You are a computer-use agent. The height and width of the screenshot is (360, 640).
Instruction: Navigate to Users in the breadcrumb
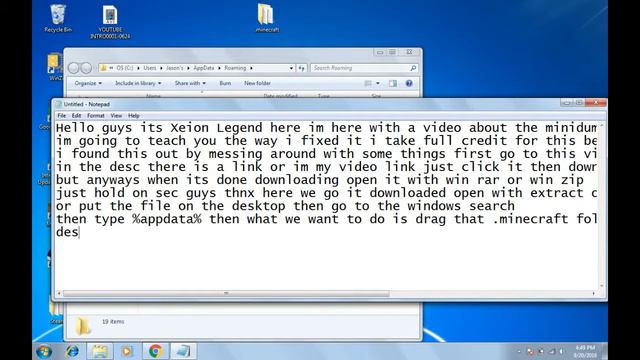pyautogui.click(x=150, y=68)
